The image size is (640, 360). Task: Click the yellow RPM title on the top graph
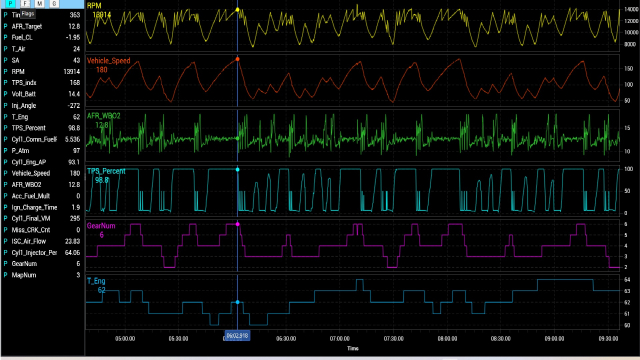coord(94,6)
